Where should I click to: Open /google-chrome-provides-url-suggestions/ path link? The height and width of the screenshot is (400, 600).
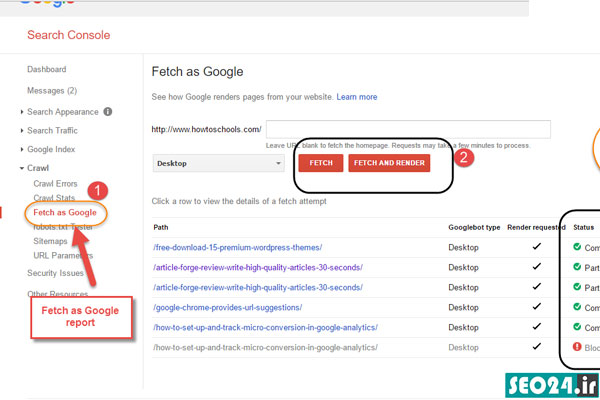click(x=227, y=307)
